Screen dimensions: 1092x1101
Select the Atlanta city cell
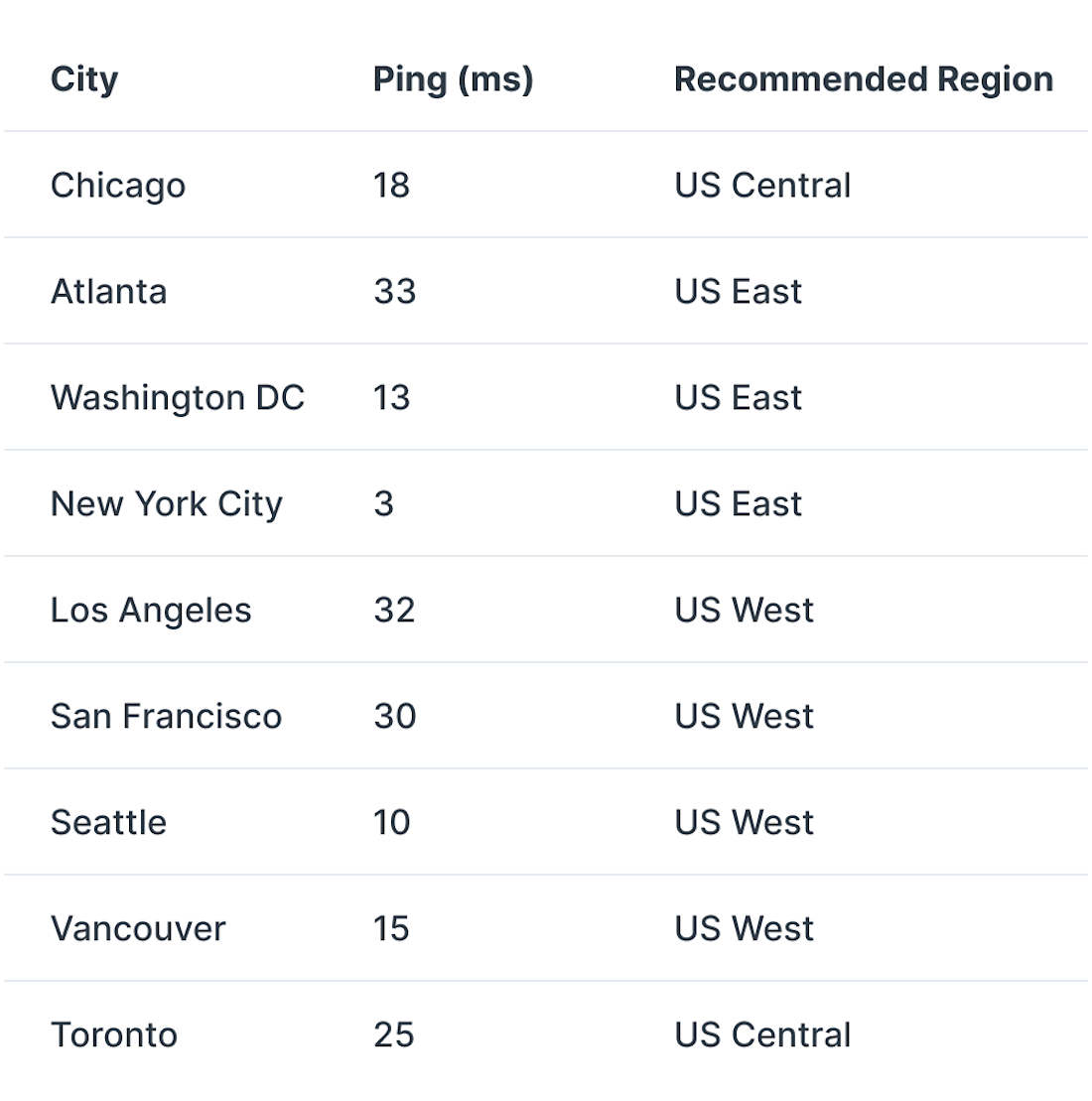click(109, 292)
